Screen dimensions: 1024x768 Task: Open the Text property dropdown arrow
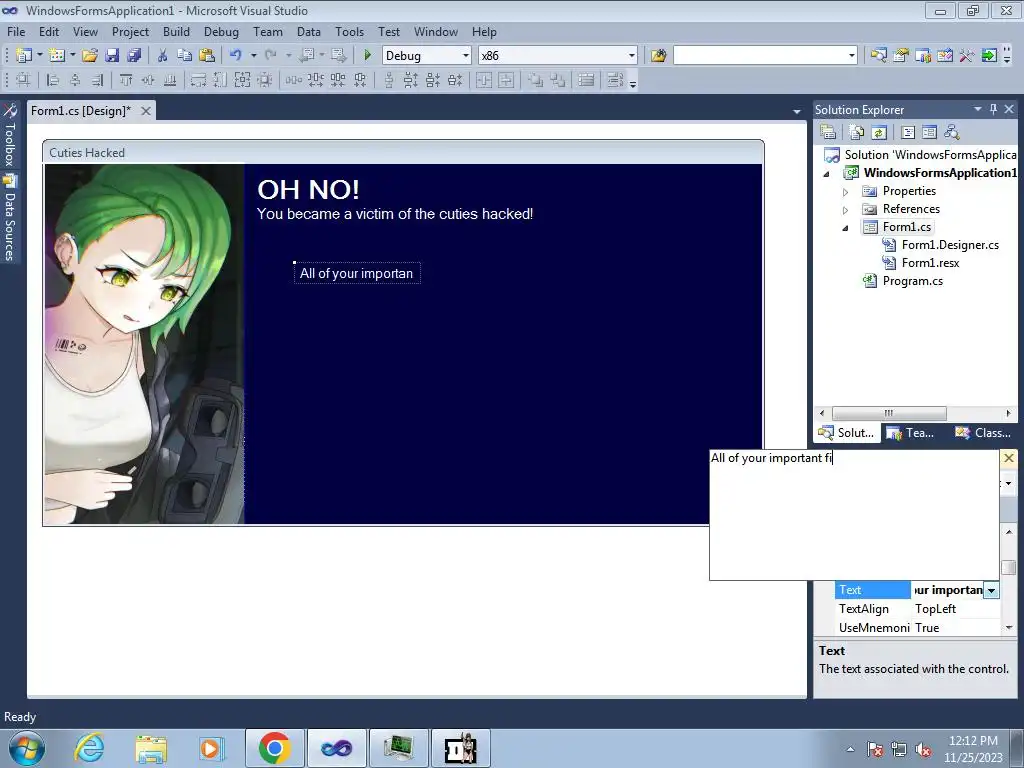click(x=991, y=590)
